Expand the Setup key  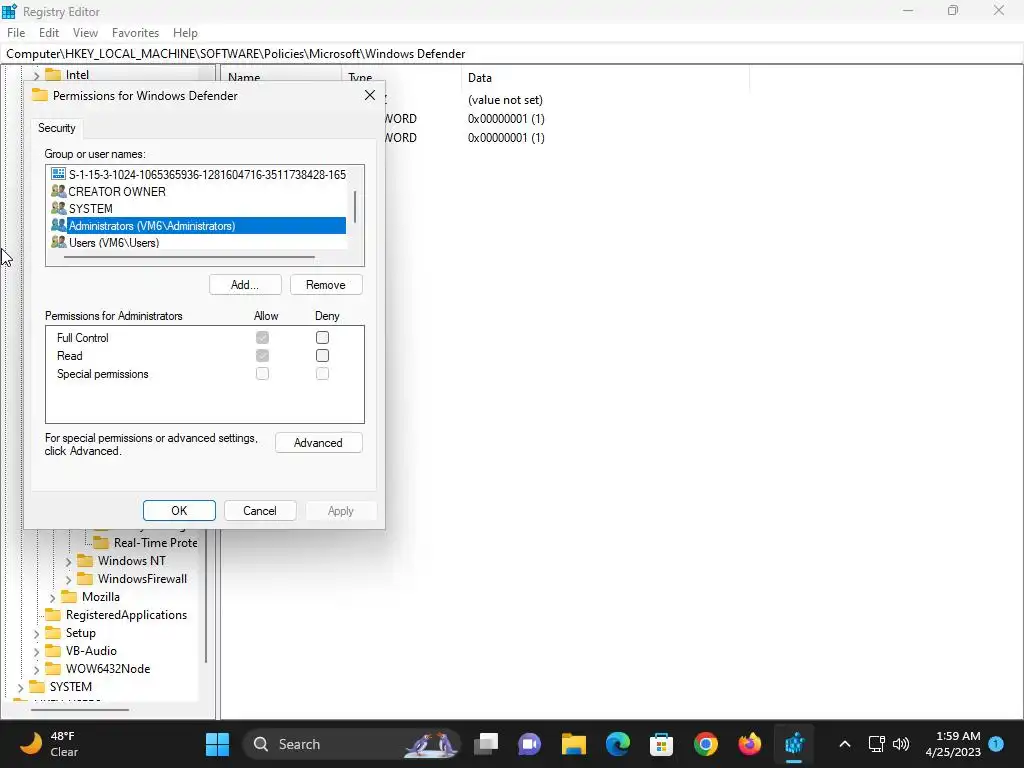[x=37, y=633]
